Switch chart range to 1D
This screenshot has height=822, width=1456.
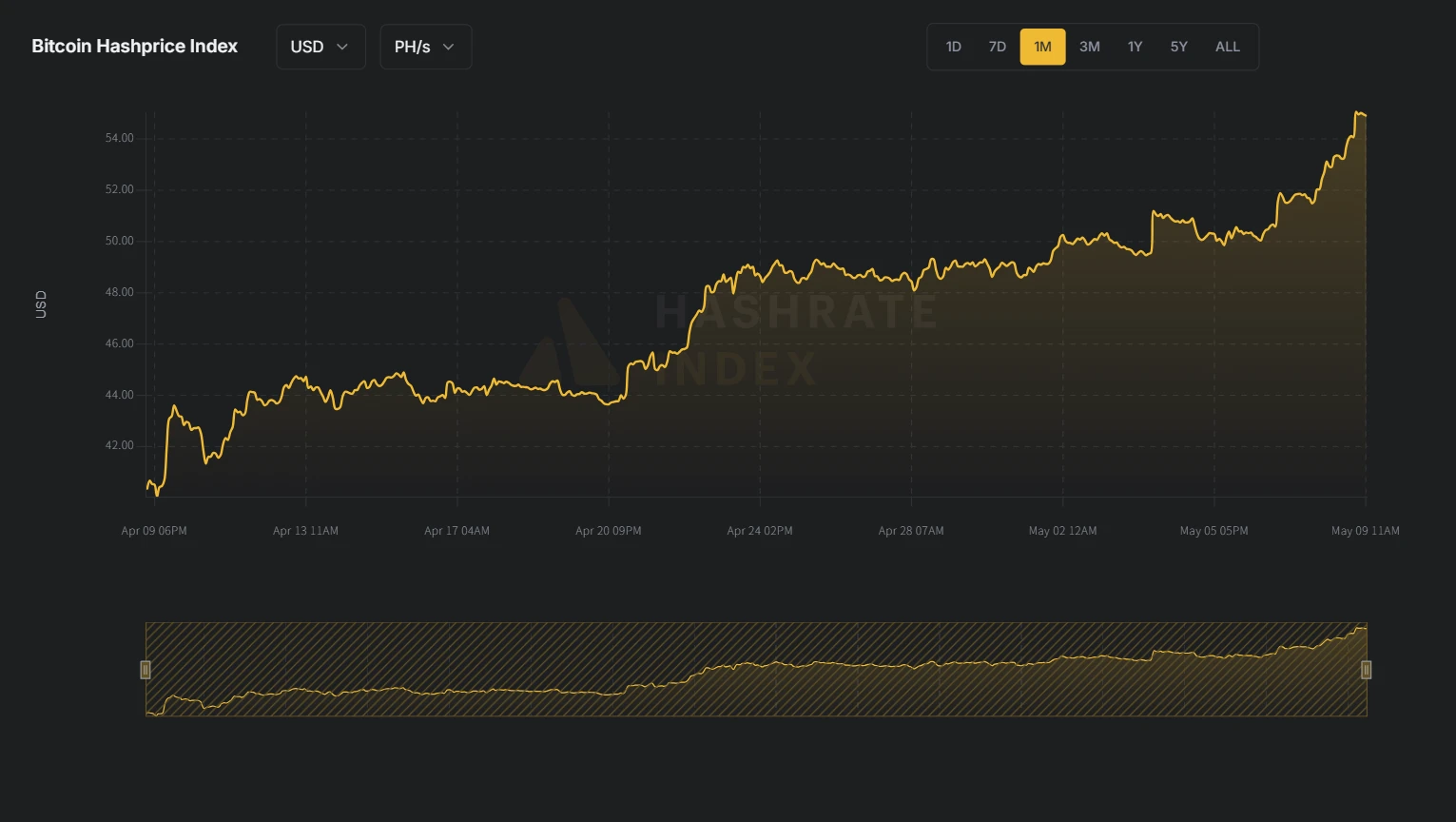953,47
